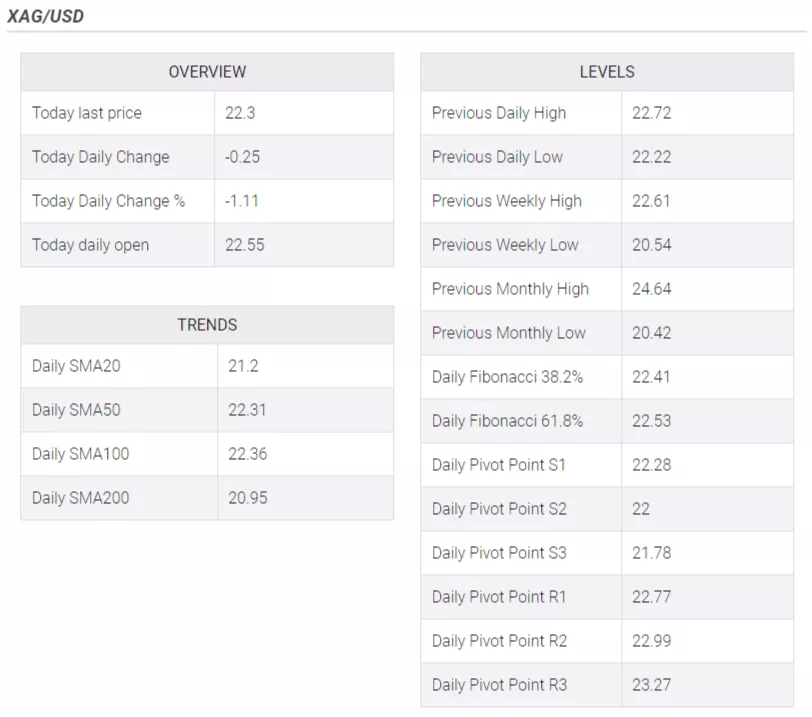Screen dimensions: 812x717
Task: Select Previous Weekly High value 22.61
Action: 651,201
